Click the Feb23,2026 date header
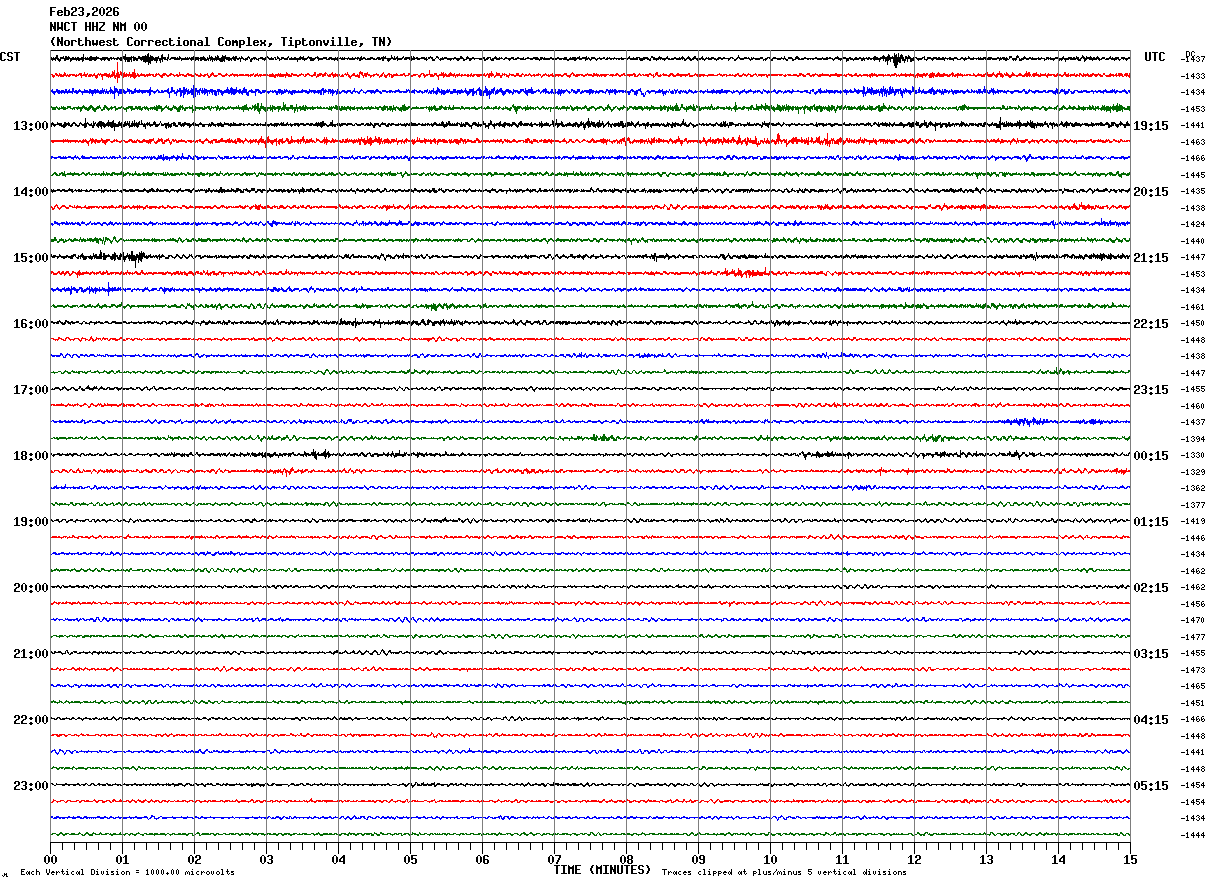1210x886 pixels. pyautogui.click(x=84, y=12)
